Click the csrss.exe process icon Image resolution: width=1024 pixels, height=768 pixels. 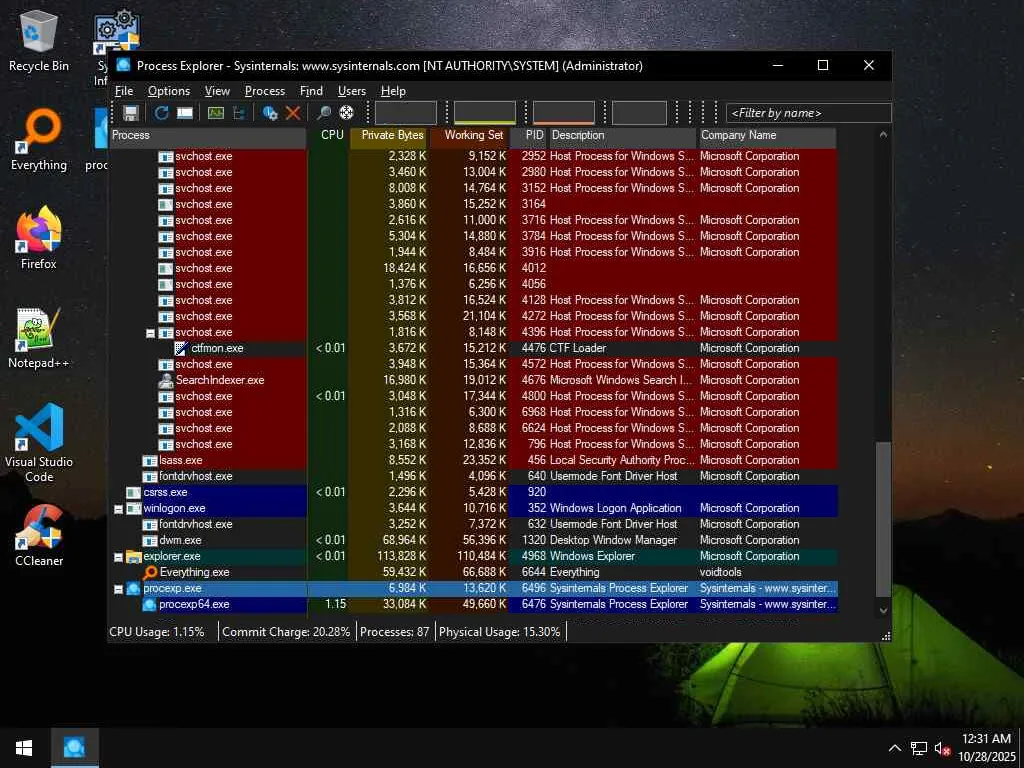coord(134,492)
